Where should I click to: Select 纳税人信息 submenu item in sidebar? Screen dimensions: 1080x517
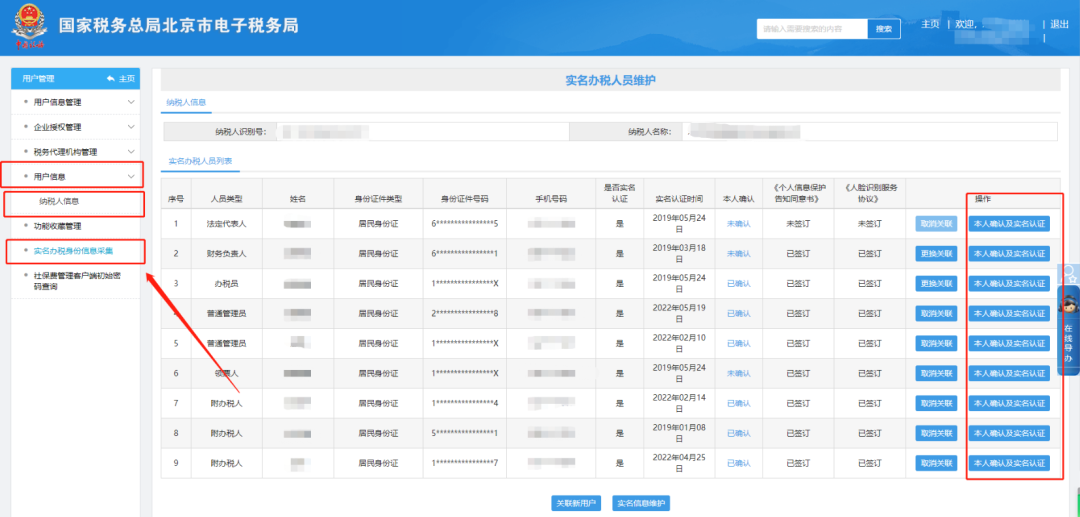(59, 202)
